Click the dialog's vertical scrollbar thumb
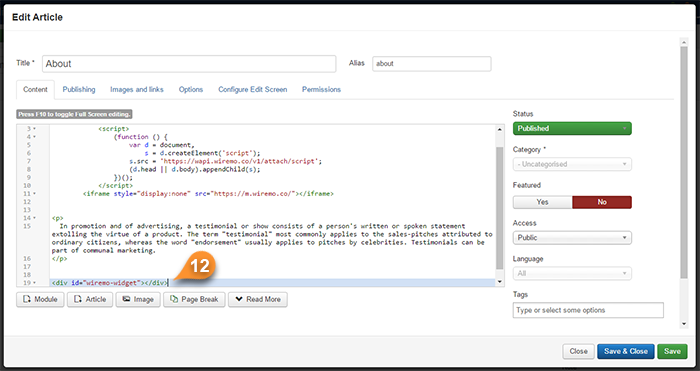 coord(684,162)
